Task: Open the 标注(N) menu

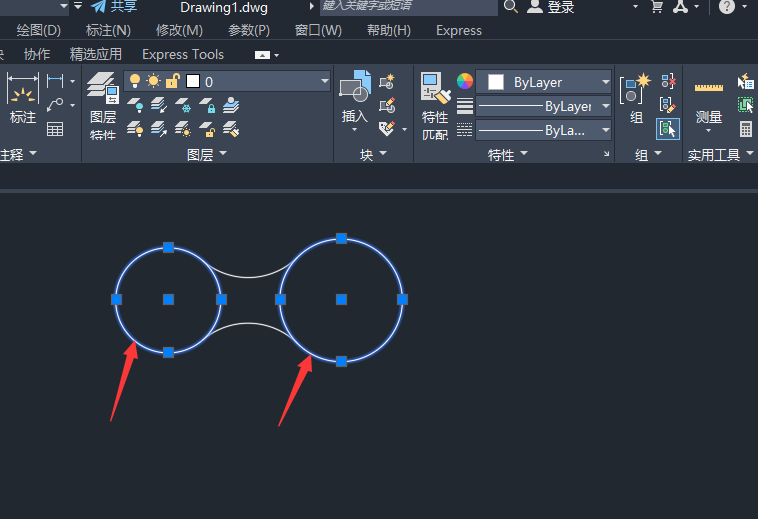Action: 108,30
